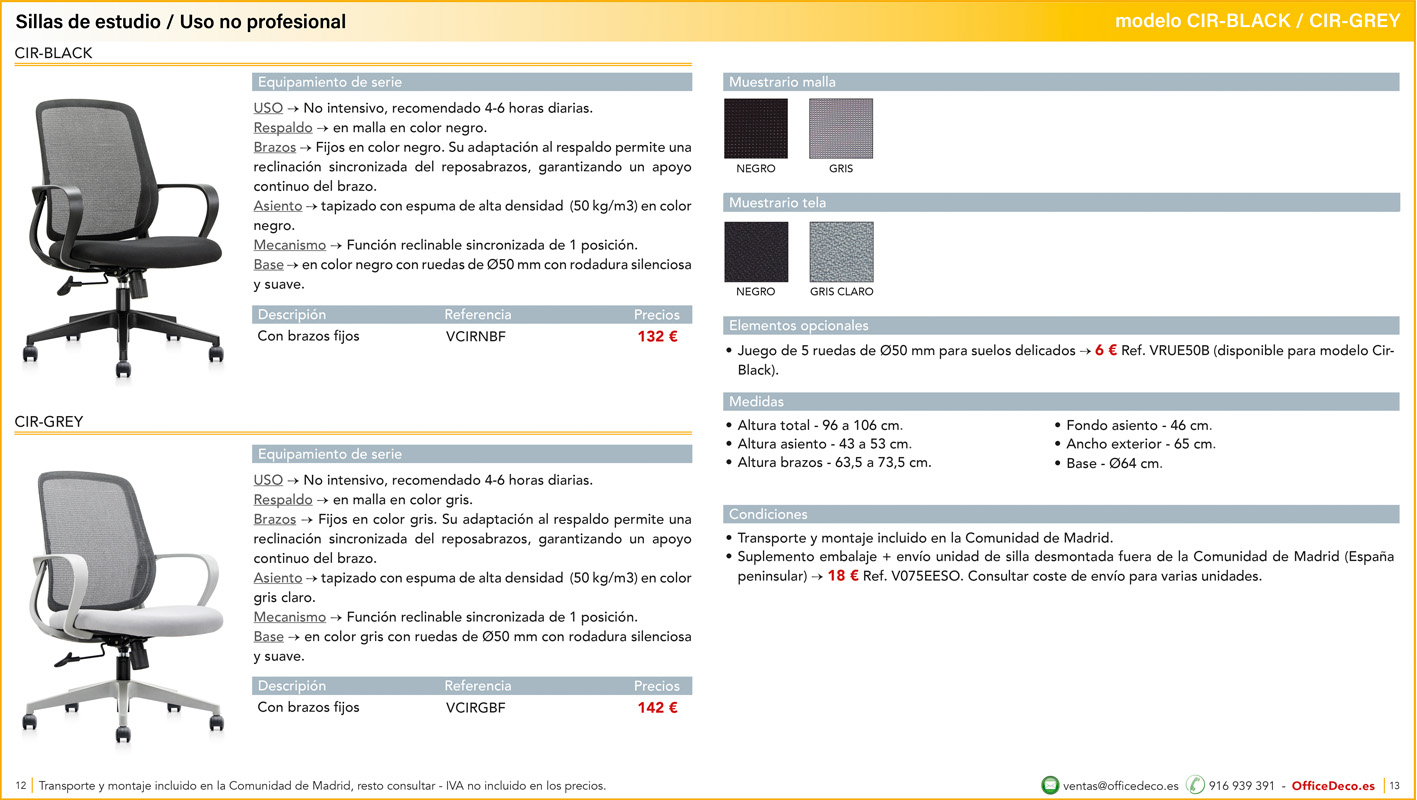Click the Condiciones section header
The height and width of the screenshot is (800, 1417).
tap(768, 515)
